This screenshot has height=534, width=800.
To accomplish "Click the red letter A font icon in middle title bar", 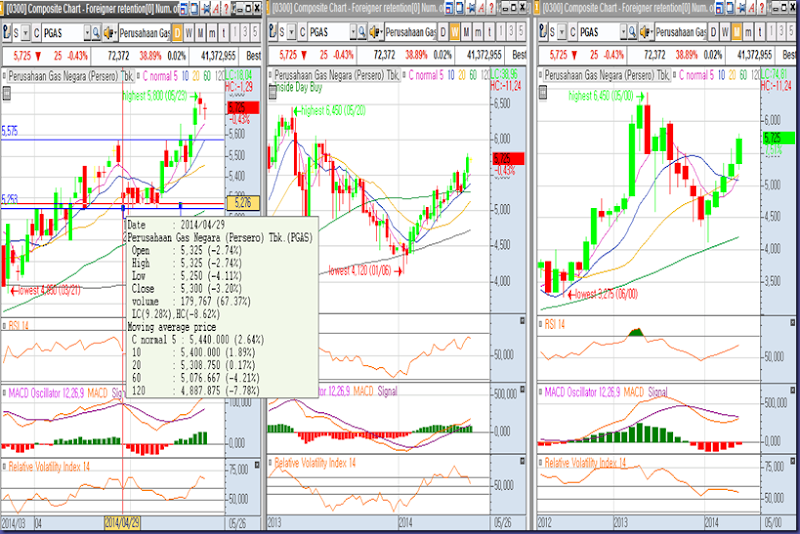I will click(481, 8).
